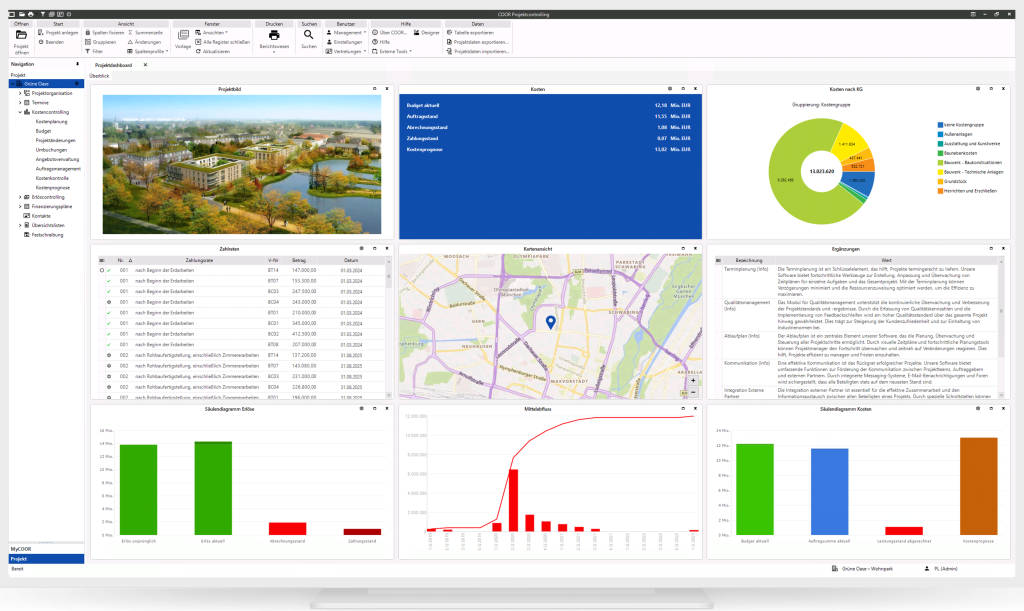Close the Projektdashboard tab
Screen dimensions: 1024x611
point(145,65)
